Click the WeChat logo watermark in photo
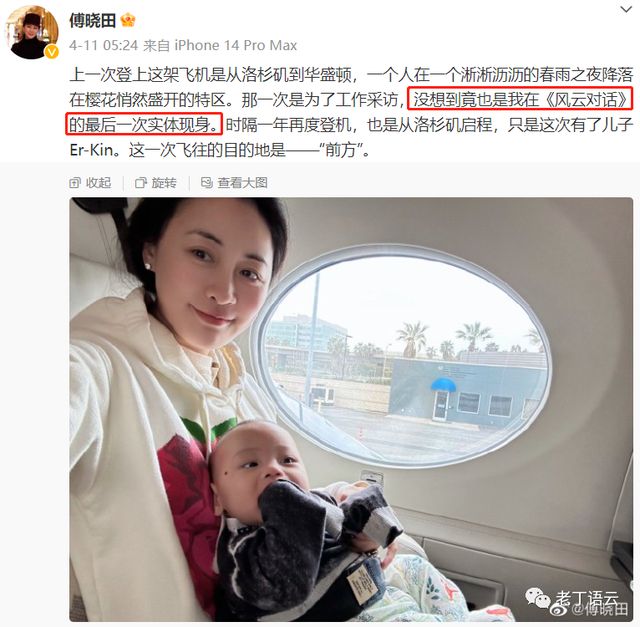The image size is (640, 627). coord(539,597)
